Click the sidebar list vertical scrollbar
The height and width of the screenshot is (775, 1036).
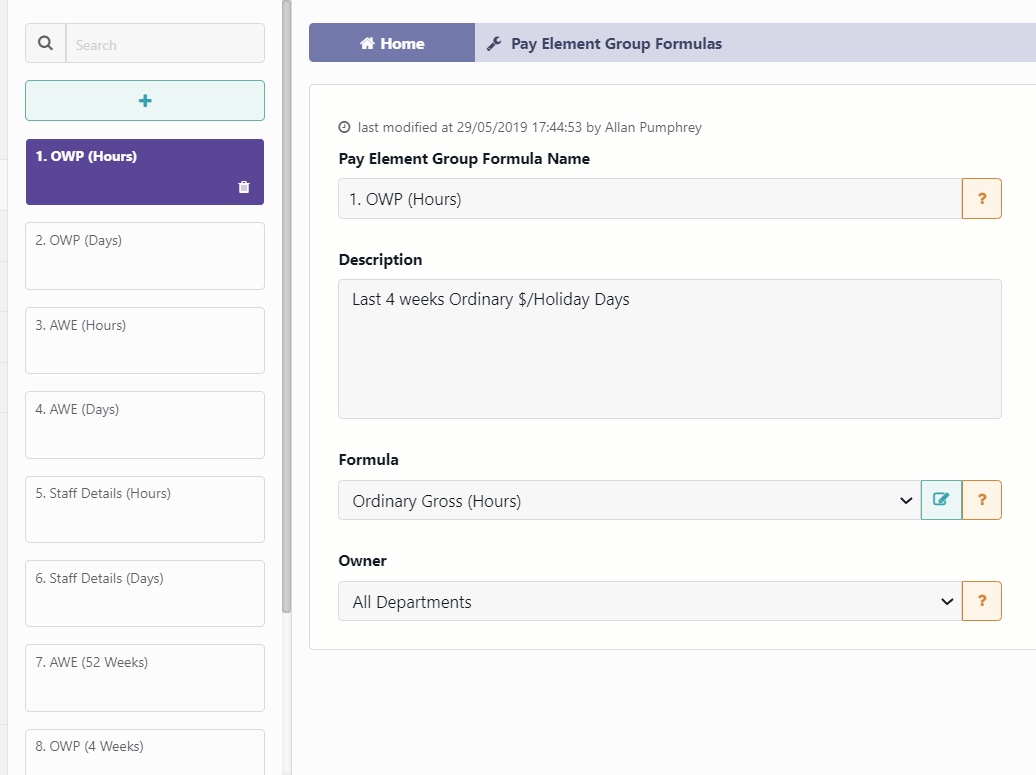286,307
